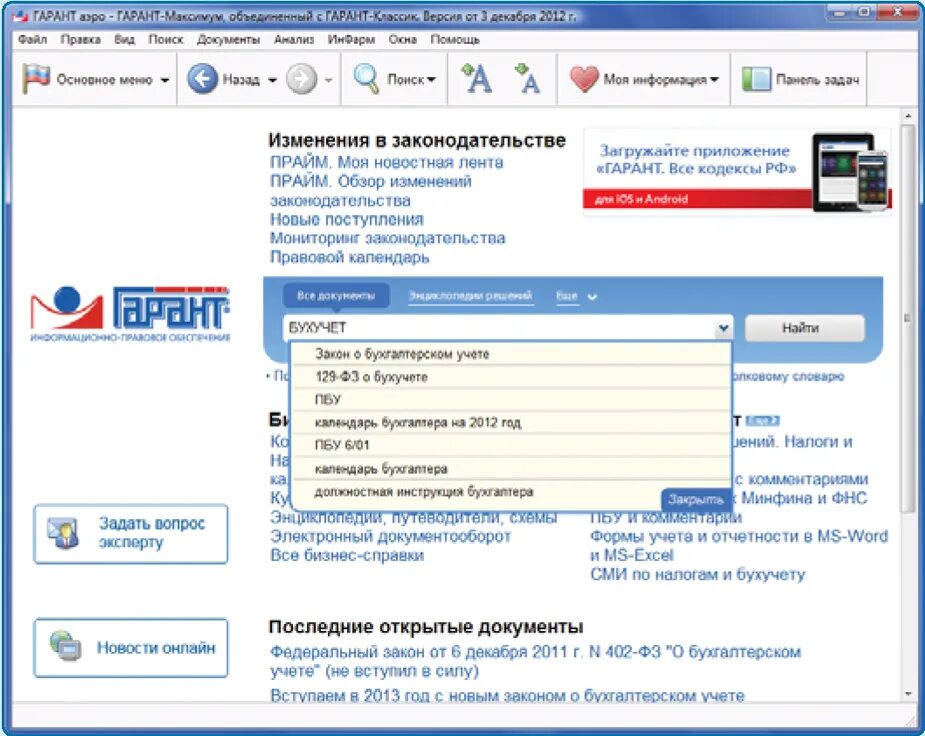Open the Окна menu
Image resolution: width=925 pixels, height=736 pixels.
point(402,40)
